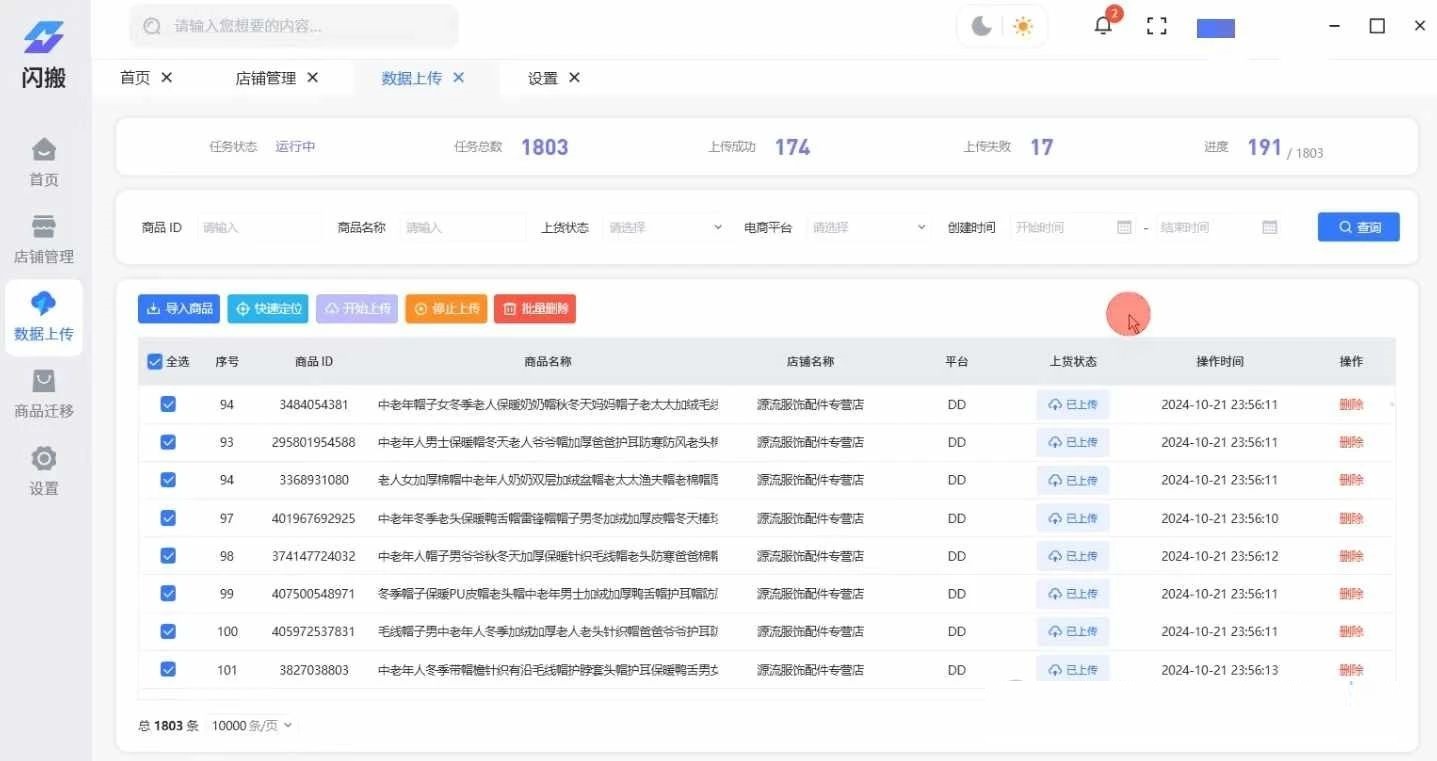Open 店铺管理 in the sidebar

pyautogui.click(x=44, y=240)
